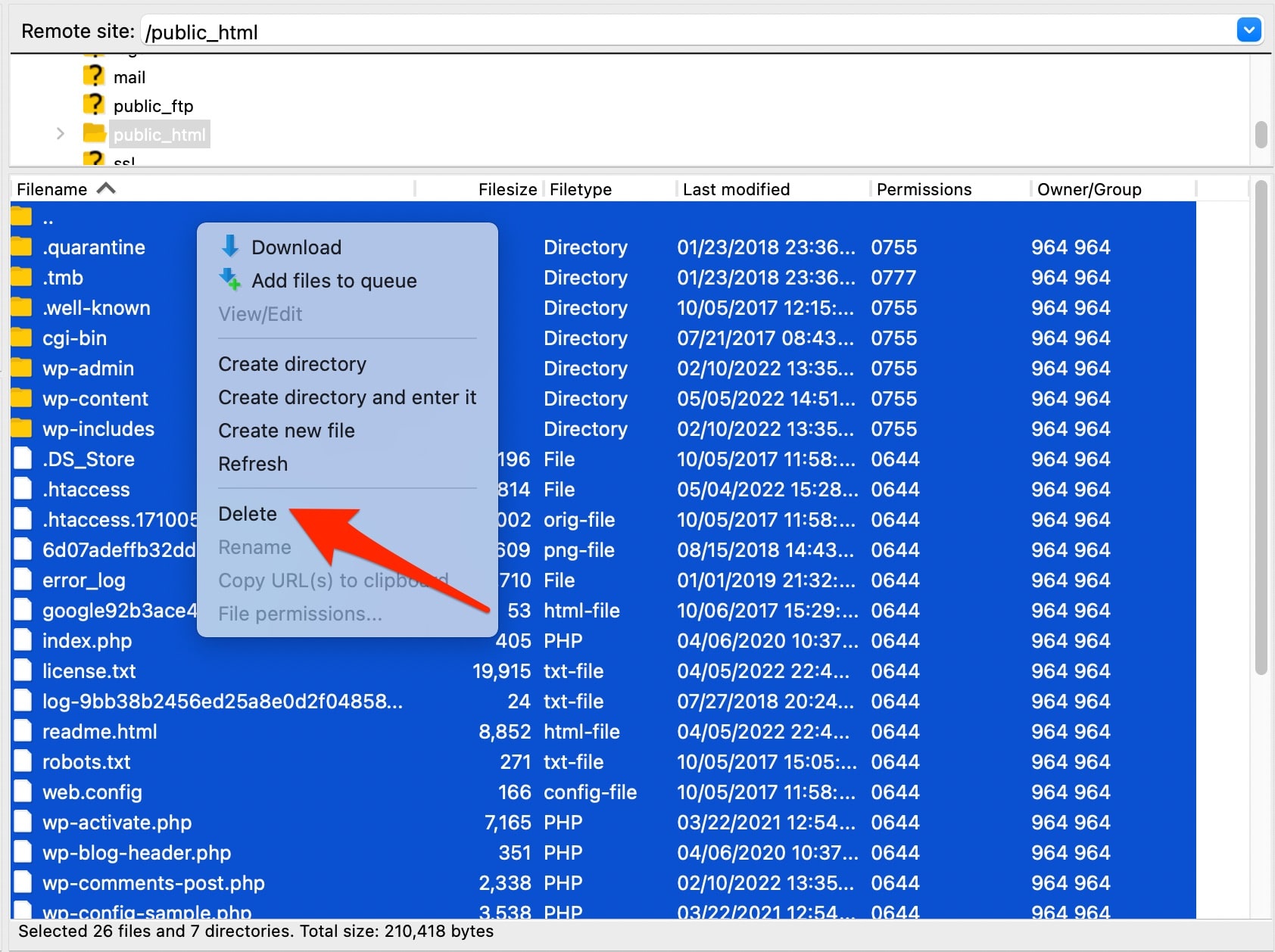This screenshot has width=1275, height=952.
Task: Click the 19,915 filesize value
Action: (x=502, y=671)
